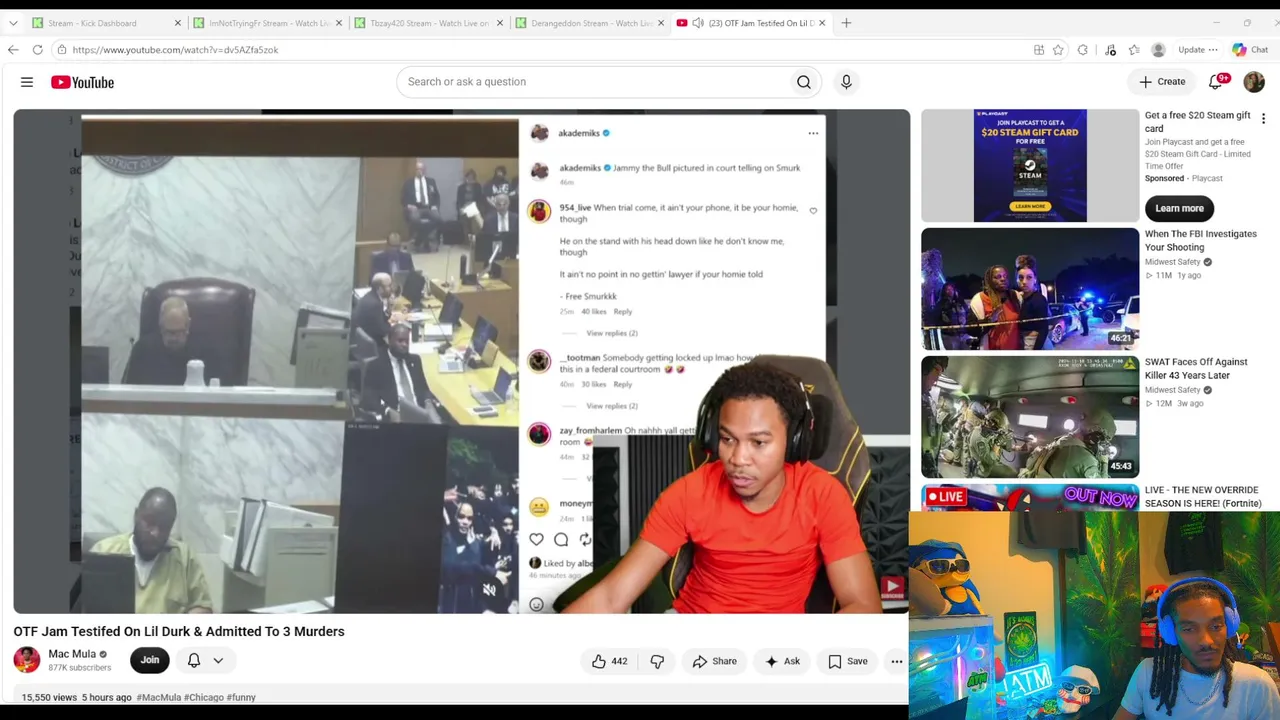Close the Derangeddon Stream tab
The height and width of the screenshot is (720, 1280).
click(661, 23)
